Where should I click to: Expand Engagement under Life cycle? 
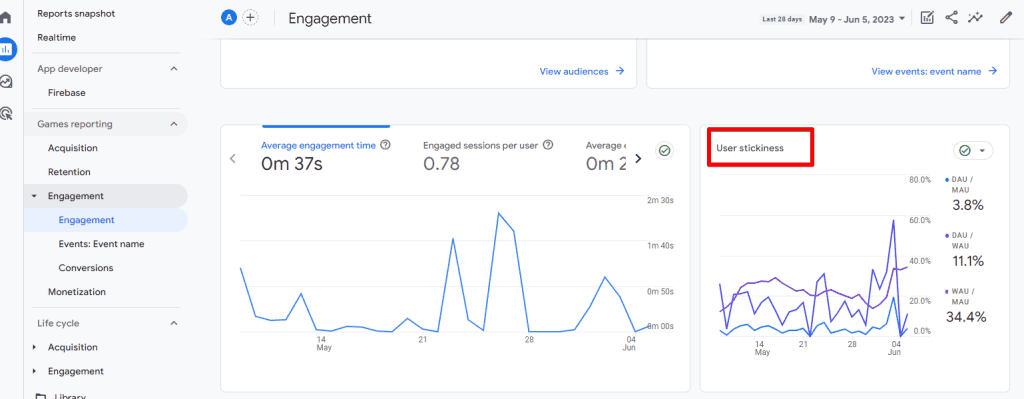click(x=35, y=372)
